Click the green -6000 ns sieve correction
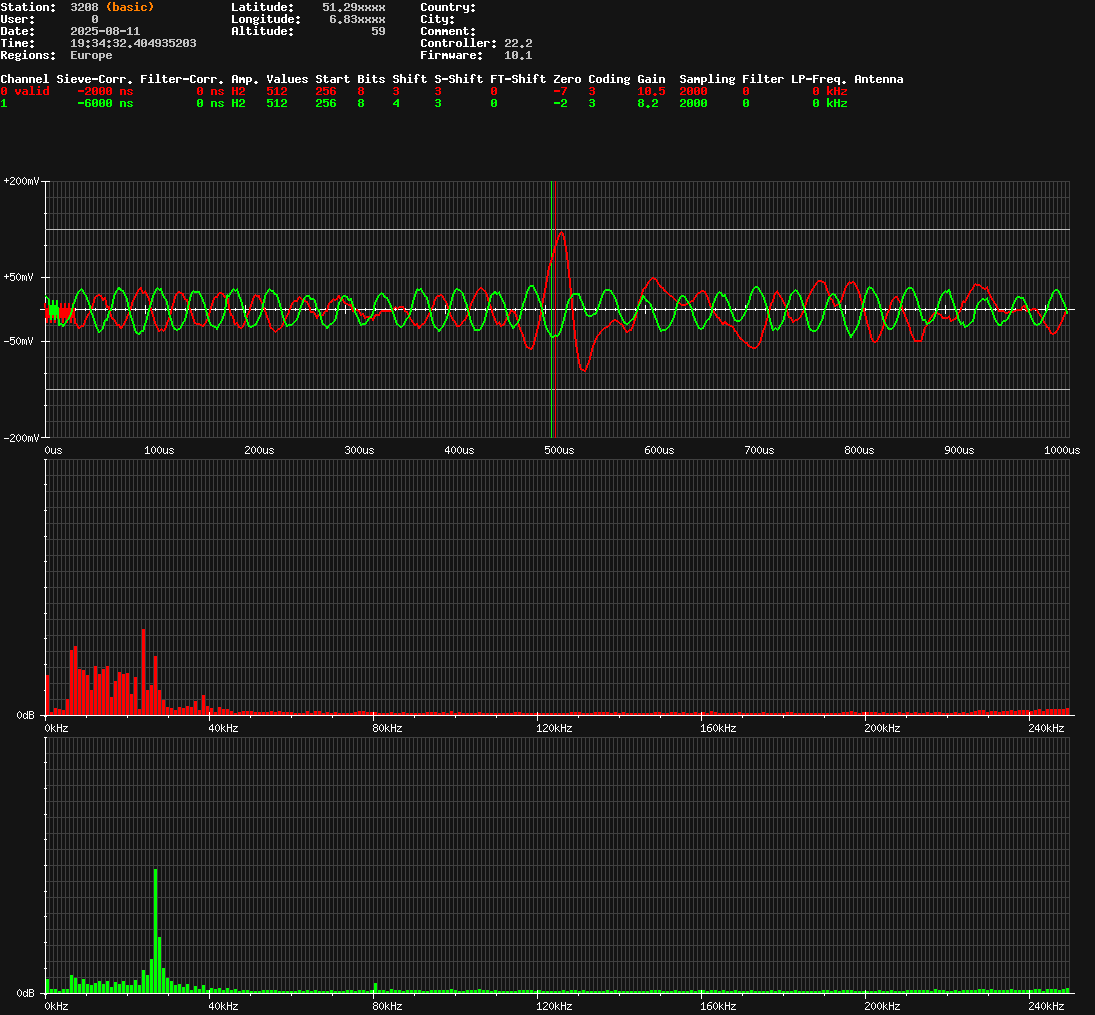Viewport: 1095px width, 1015px height. click(x=105, y=103)
